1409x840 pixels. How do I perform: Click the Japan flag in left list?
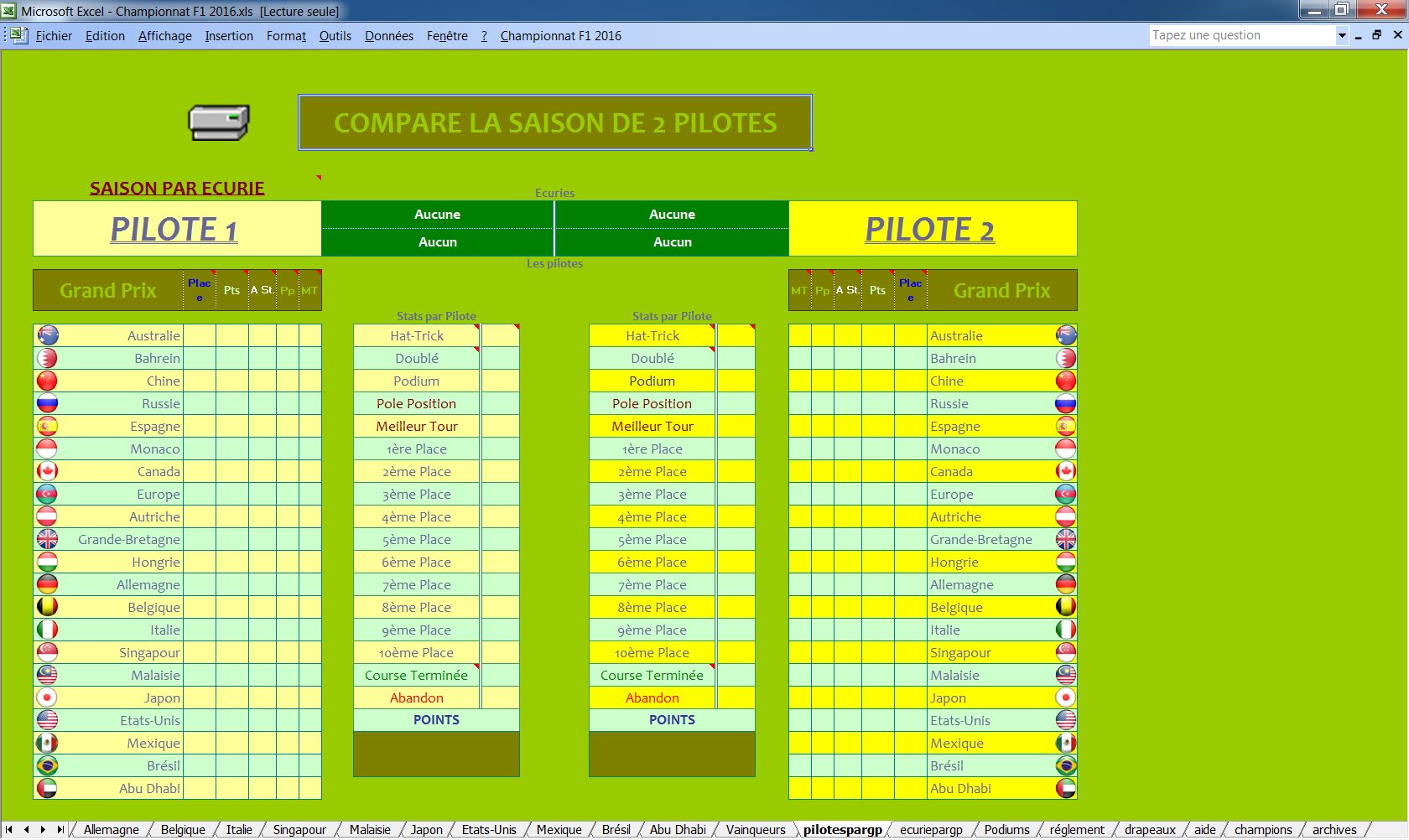(x=48, y=697)
